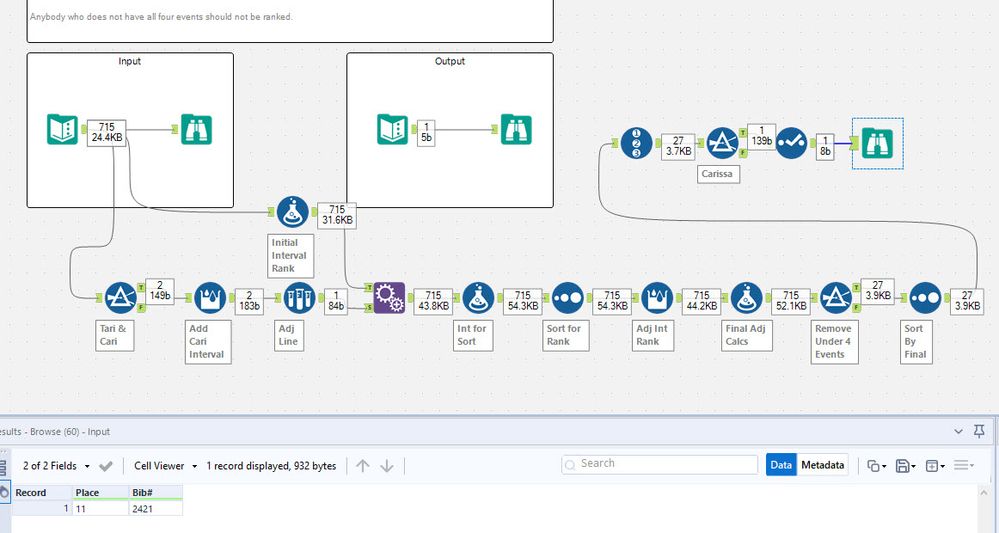Viewport: 999px width, 533px height.
Task: Select the Output container title
Action: pyautogui.click(x=450, y=61)
